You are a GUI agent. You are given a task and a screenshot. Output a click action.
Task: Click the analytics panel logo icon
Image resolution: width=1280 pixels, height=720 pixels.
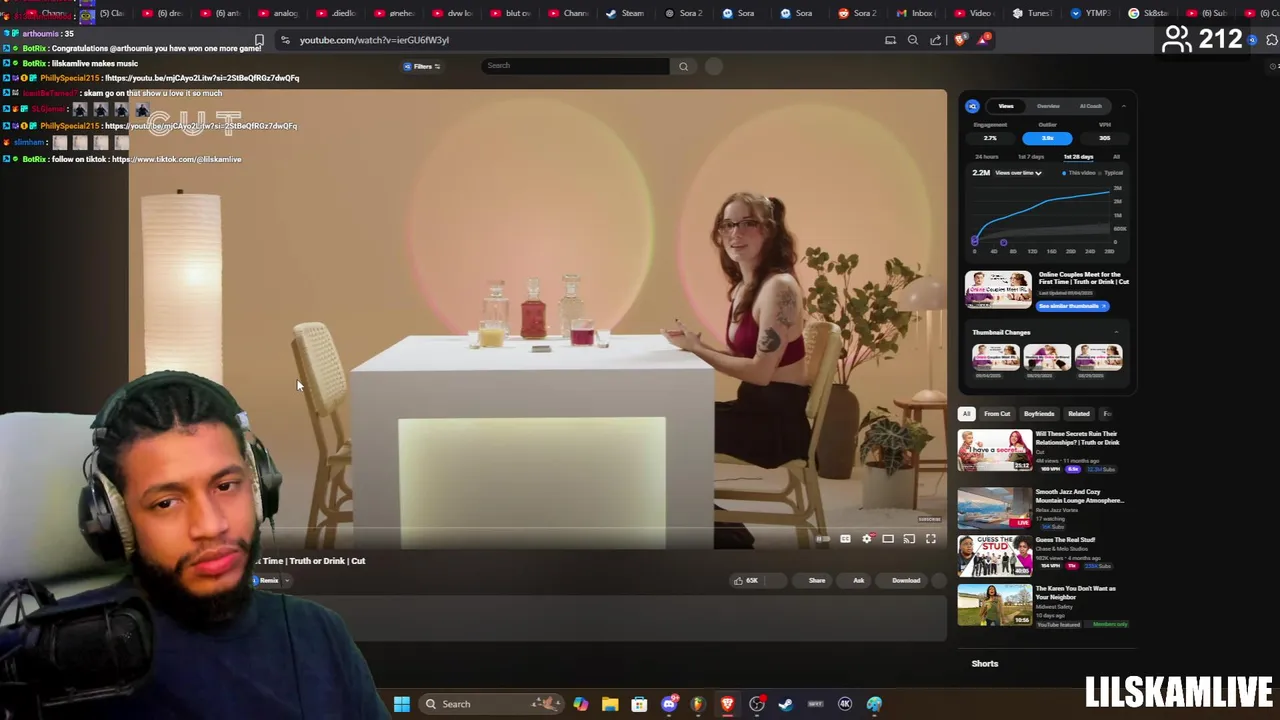[x=972, y=106]
